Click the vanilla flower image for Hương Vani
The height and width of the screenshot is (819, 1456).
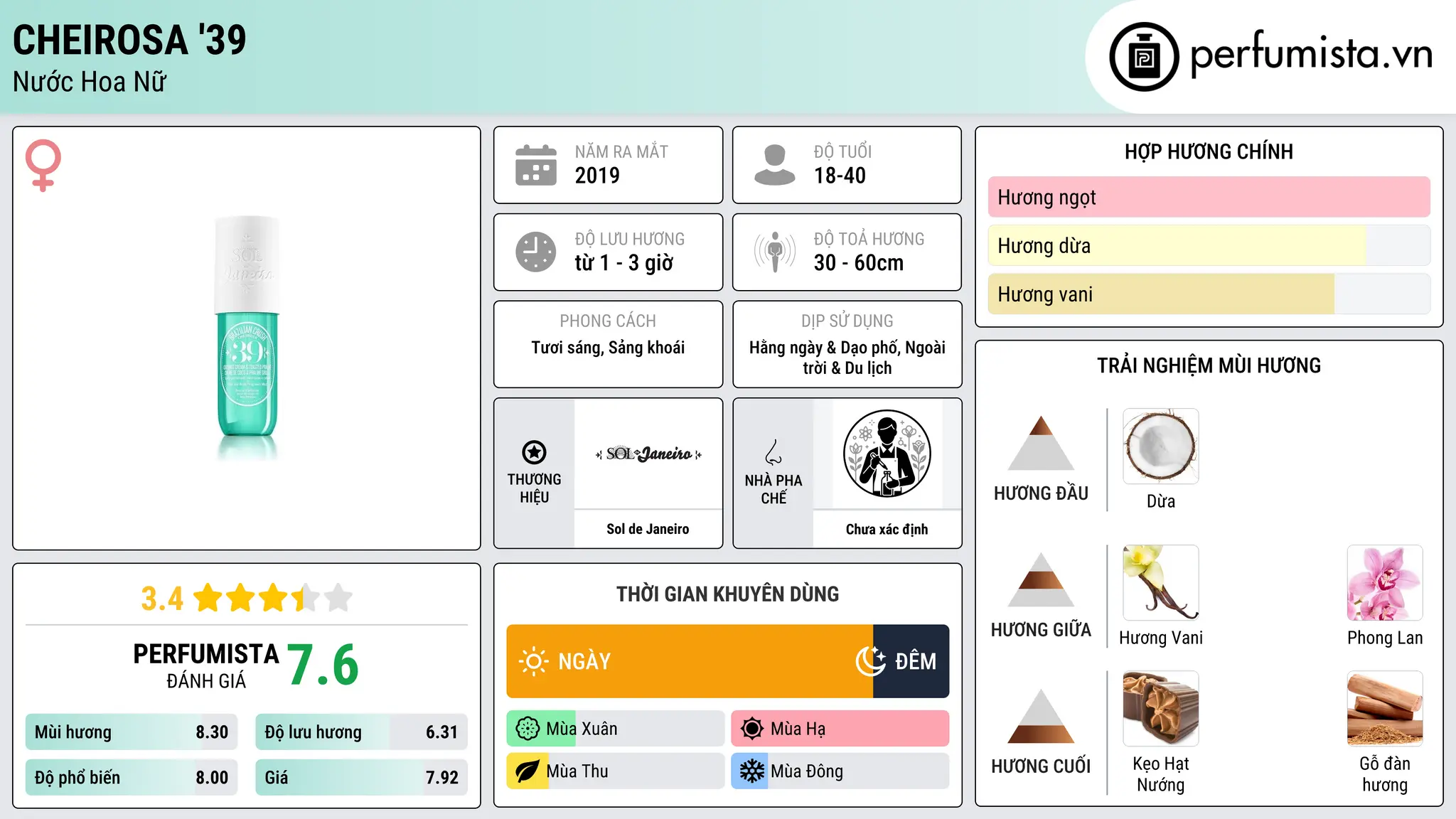(1161, 583)
